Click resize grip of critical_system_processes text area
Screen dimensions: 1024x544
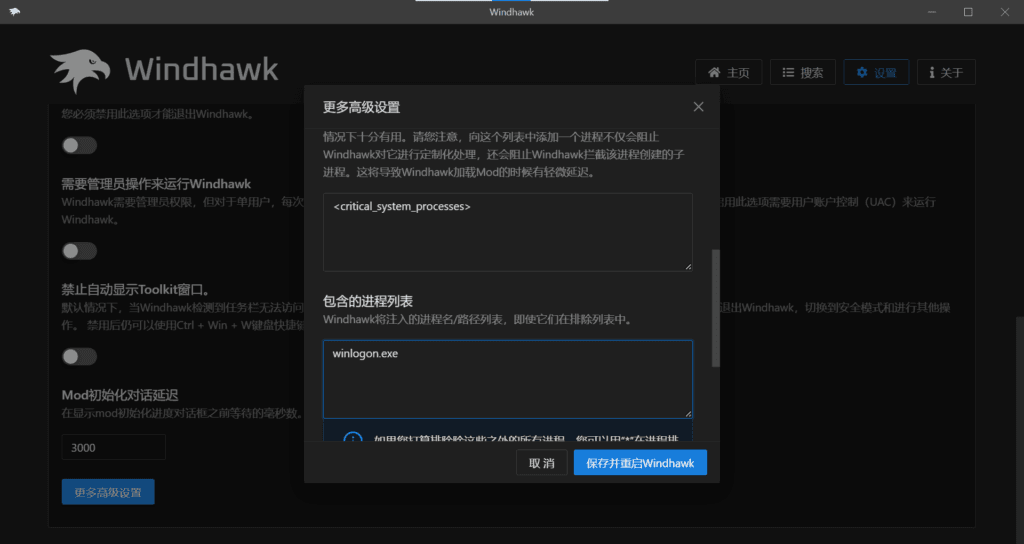point(688,266)
